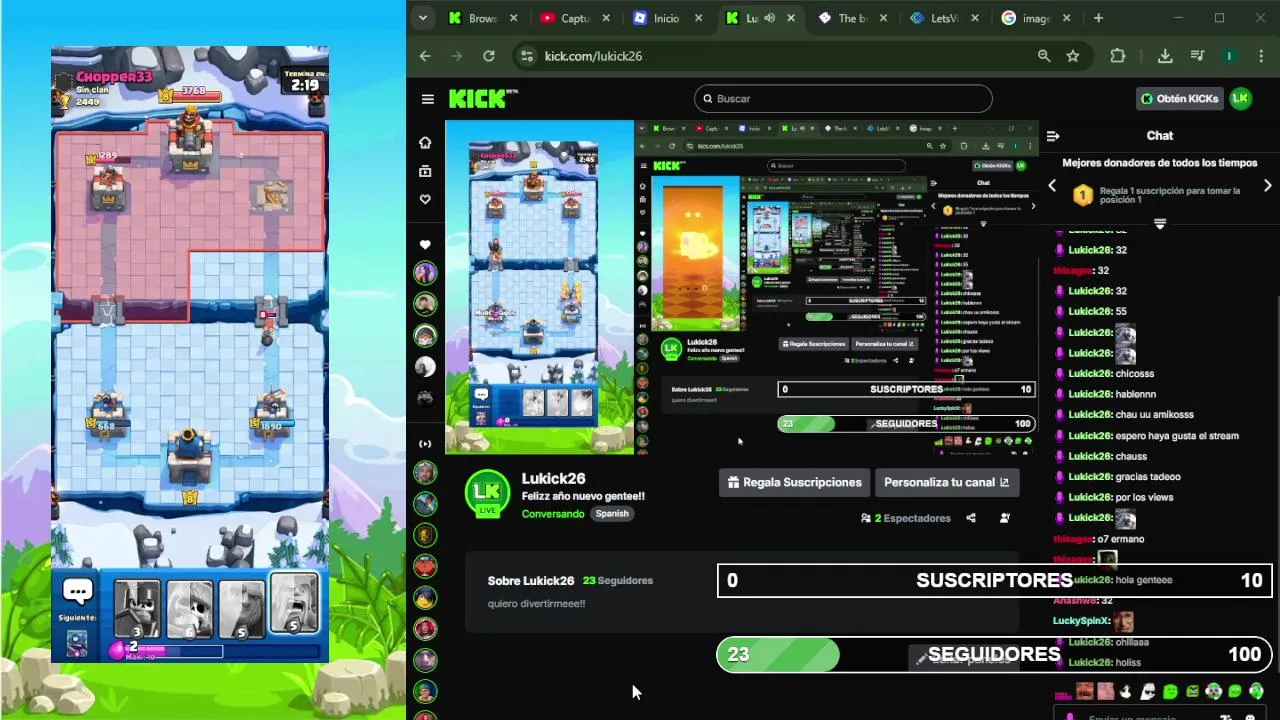
Task: Click the zoom magnifier in the address bar
Action: click(x=1044, y=56)
